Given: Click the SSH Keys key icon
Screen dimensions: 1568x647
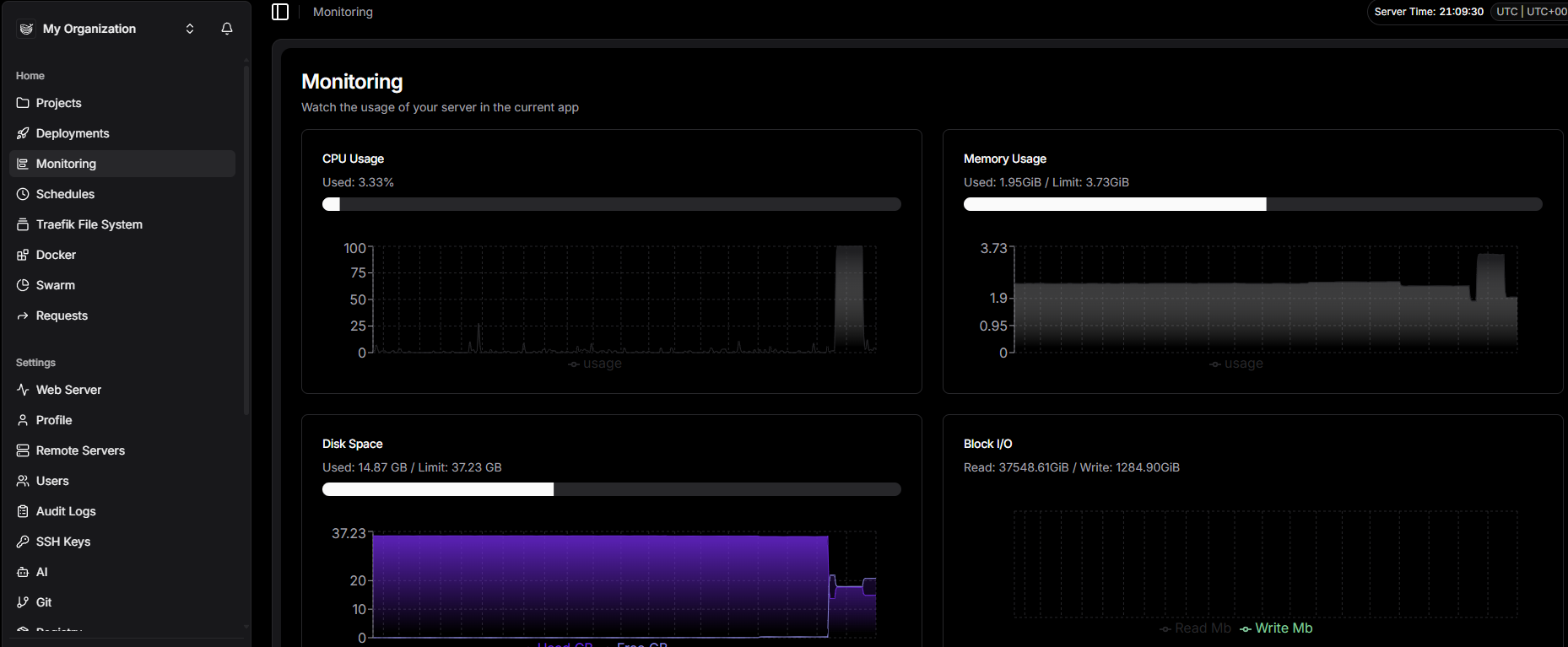Looking at the screenshot, I should pos(23,542).
